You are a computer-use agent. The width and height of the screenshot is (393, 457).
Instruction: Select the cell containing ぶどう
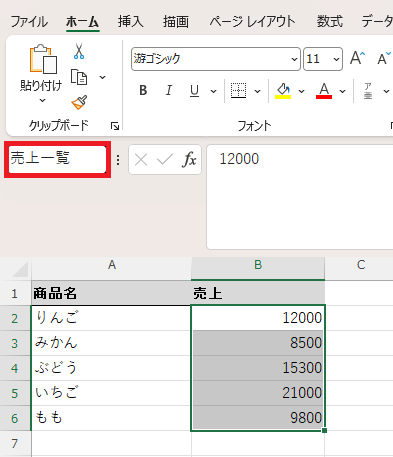[x=111, y=368]
